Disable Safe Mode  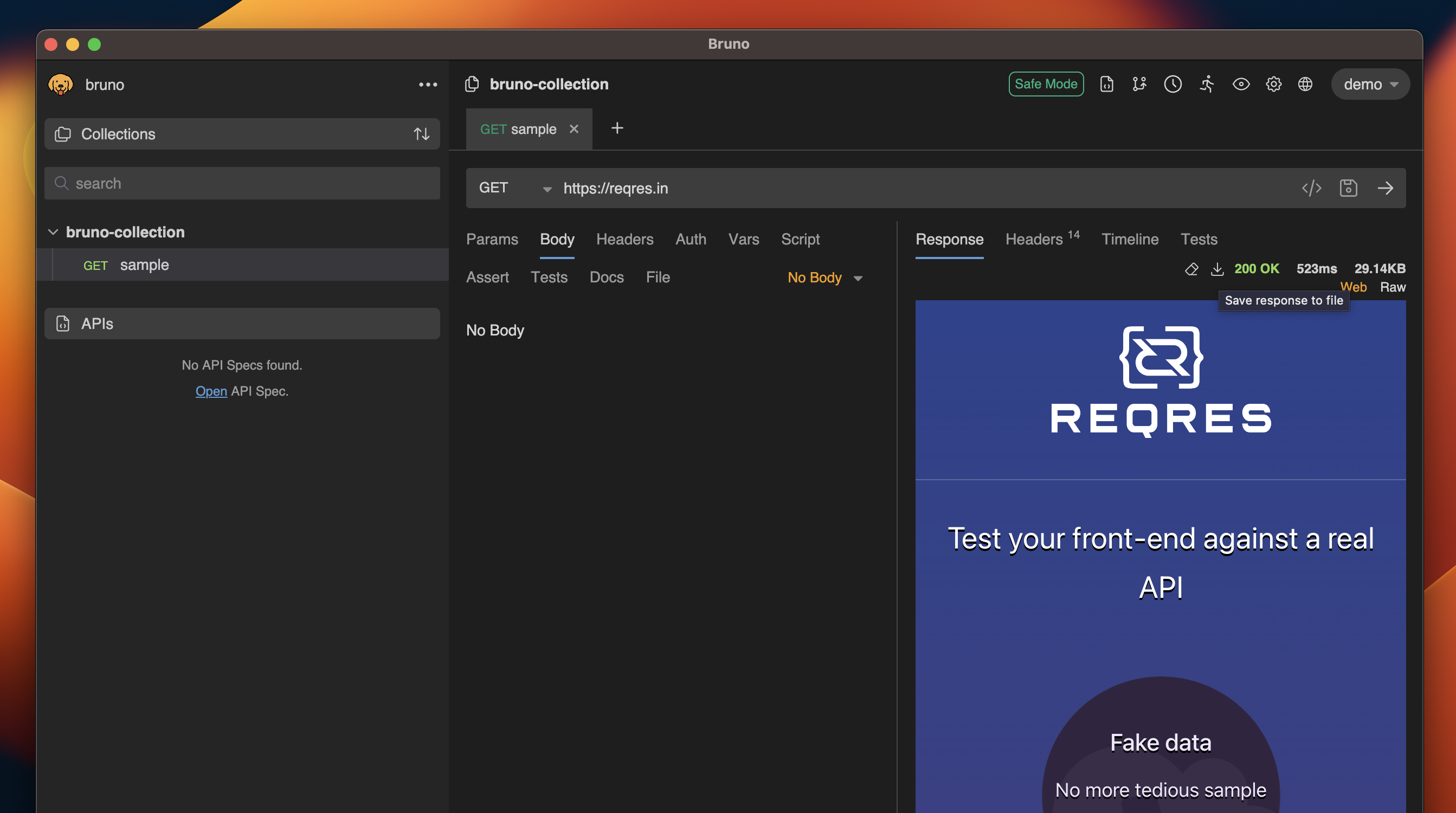pos(1046,83)
